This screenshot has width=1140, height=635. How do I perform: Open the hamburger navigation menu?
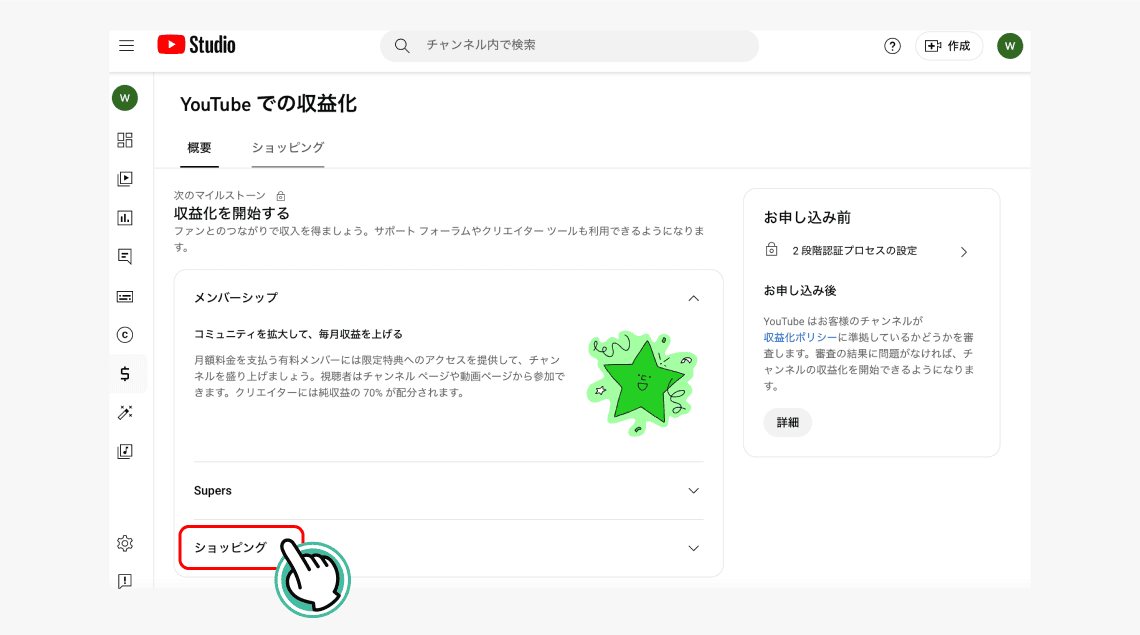126,46
